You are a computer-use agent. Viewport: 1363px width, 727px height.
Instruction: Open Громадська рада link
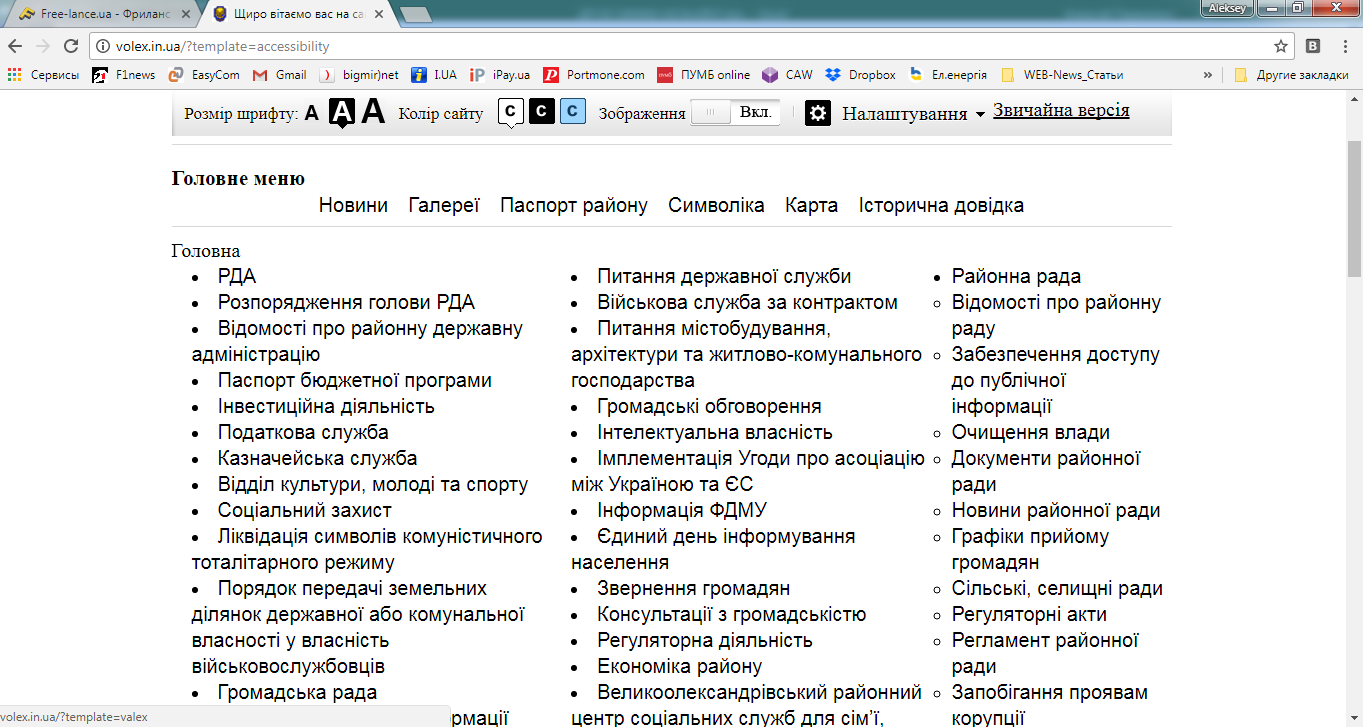297,692
